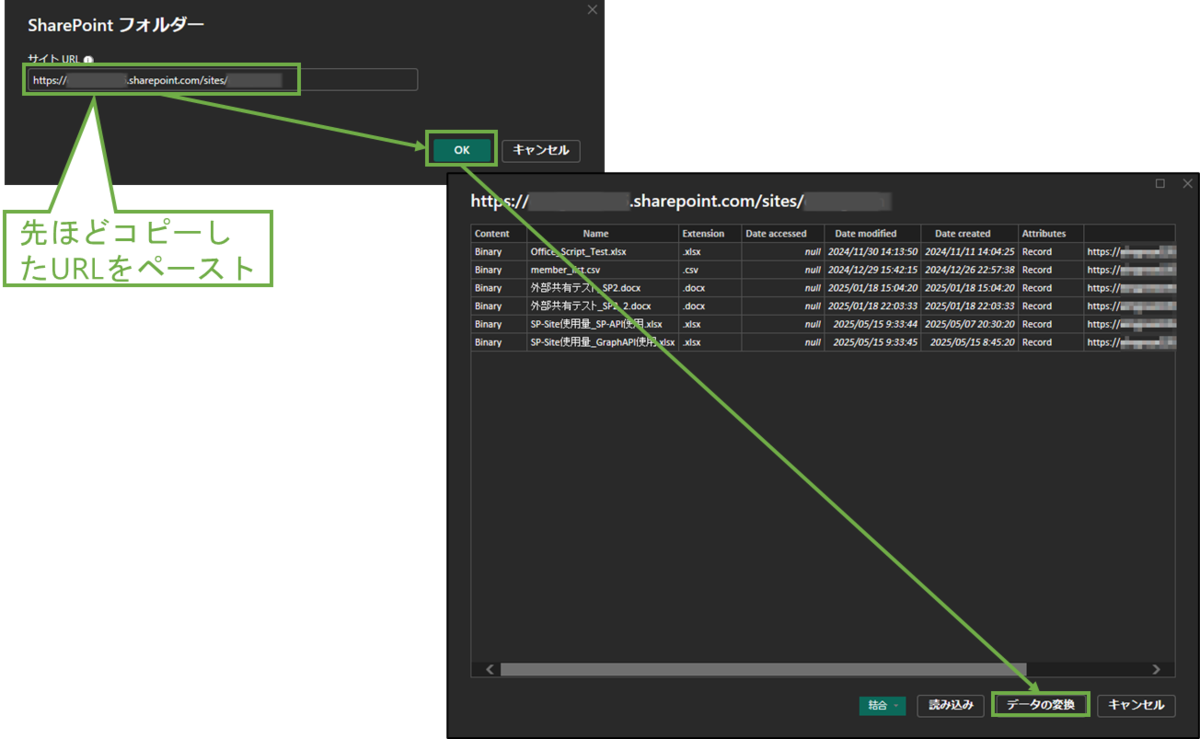Select member_list.csv file name cell
Viewport: 1200px width, 739px height.
click(x=602, y=270)
